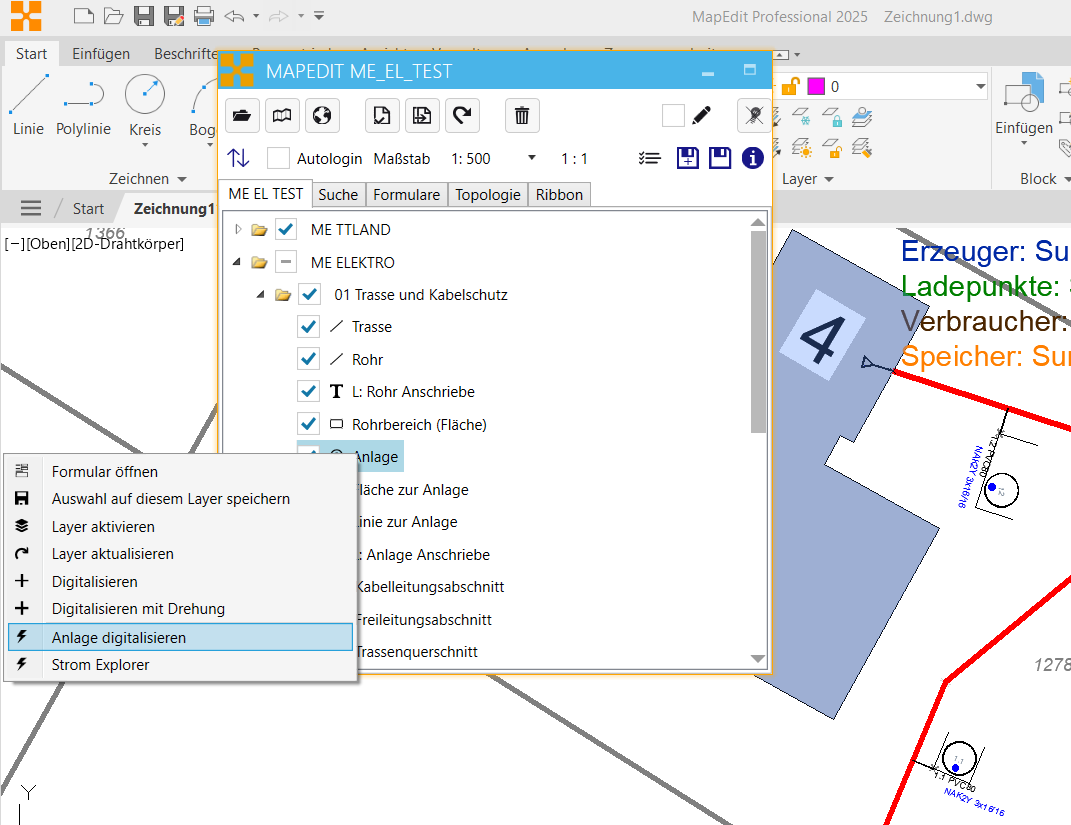The image size is (1071, 825).
Task: Click the hamburger menu next to Start tab
Action: coord(31,208)
